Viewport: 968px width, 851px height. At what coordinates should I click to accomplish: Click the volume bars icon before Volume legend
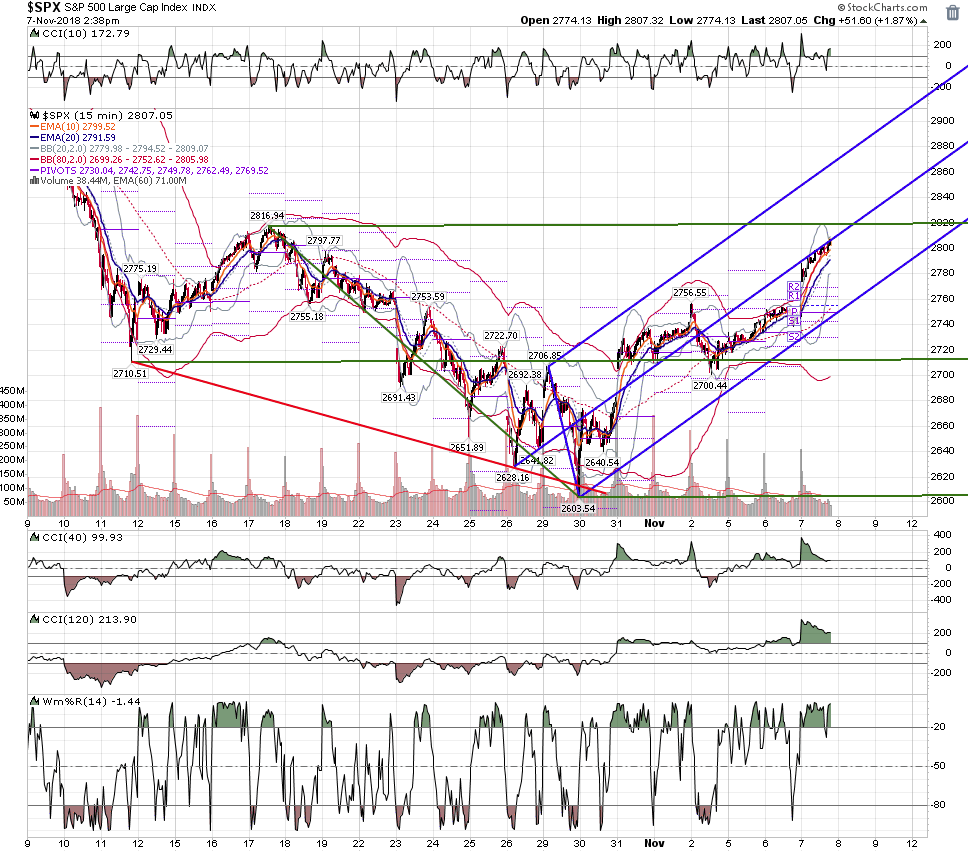click(35, 181)
